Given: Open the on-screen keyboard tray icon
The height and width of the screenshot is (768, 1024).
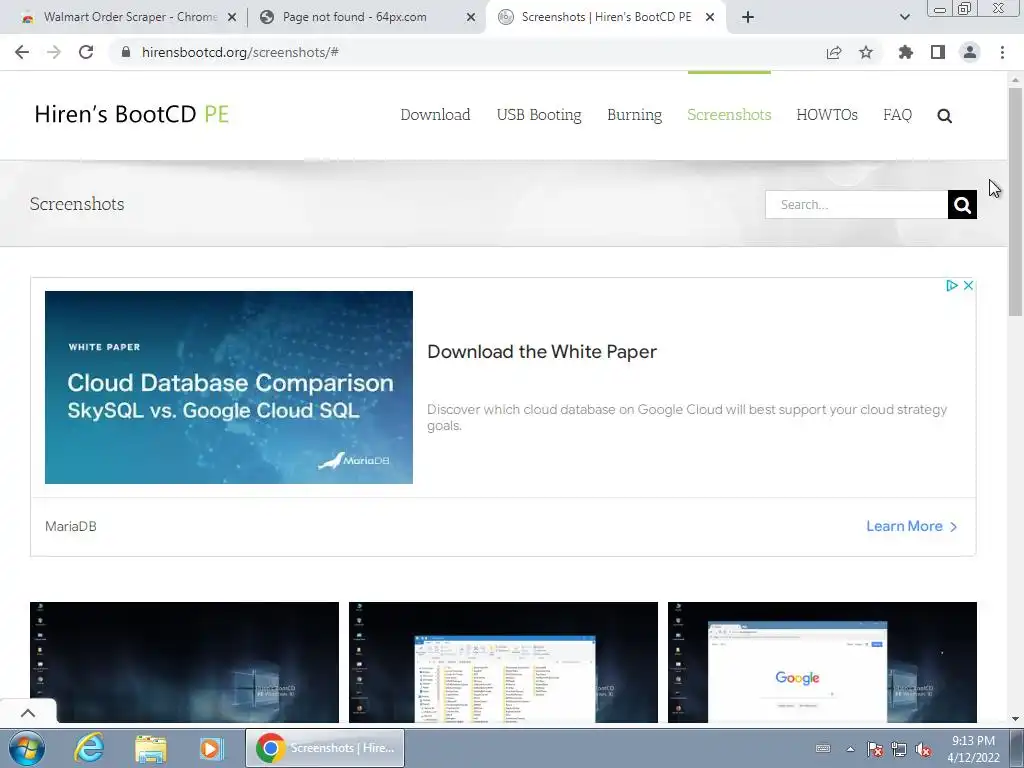Looking at the screenshot, I should pos(823,748).
